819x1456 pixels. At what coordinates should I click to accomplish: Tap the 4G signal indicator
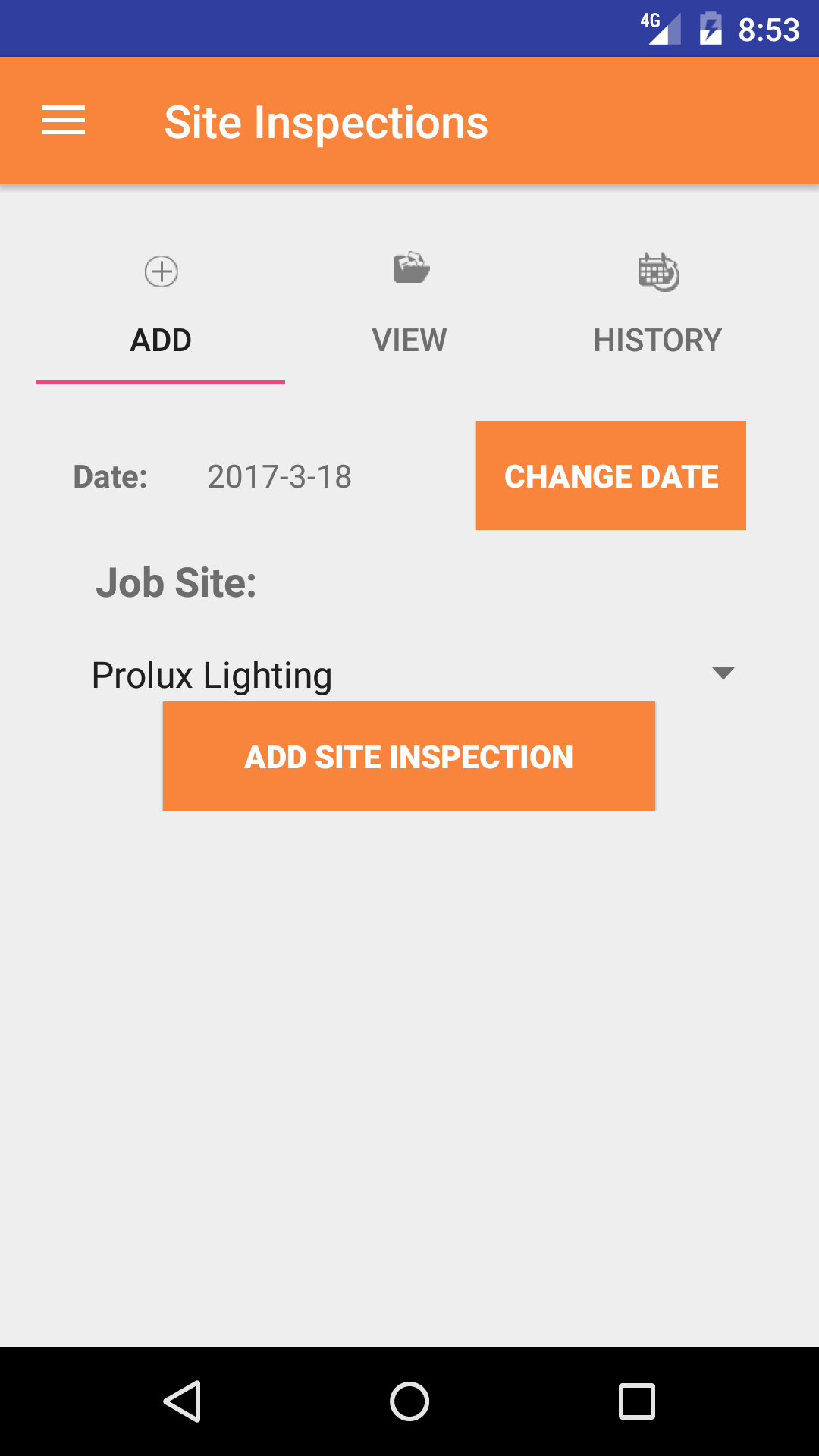point(661,29)
